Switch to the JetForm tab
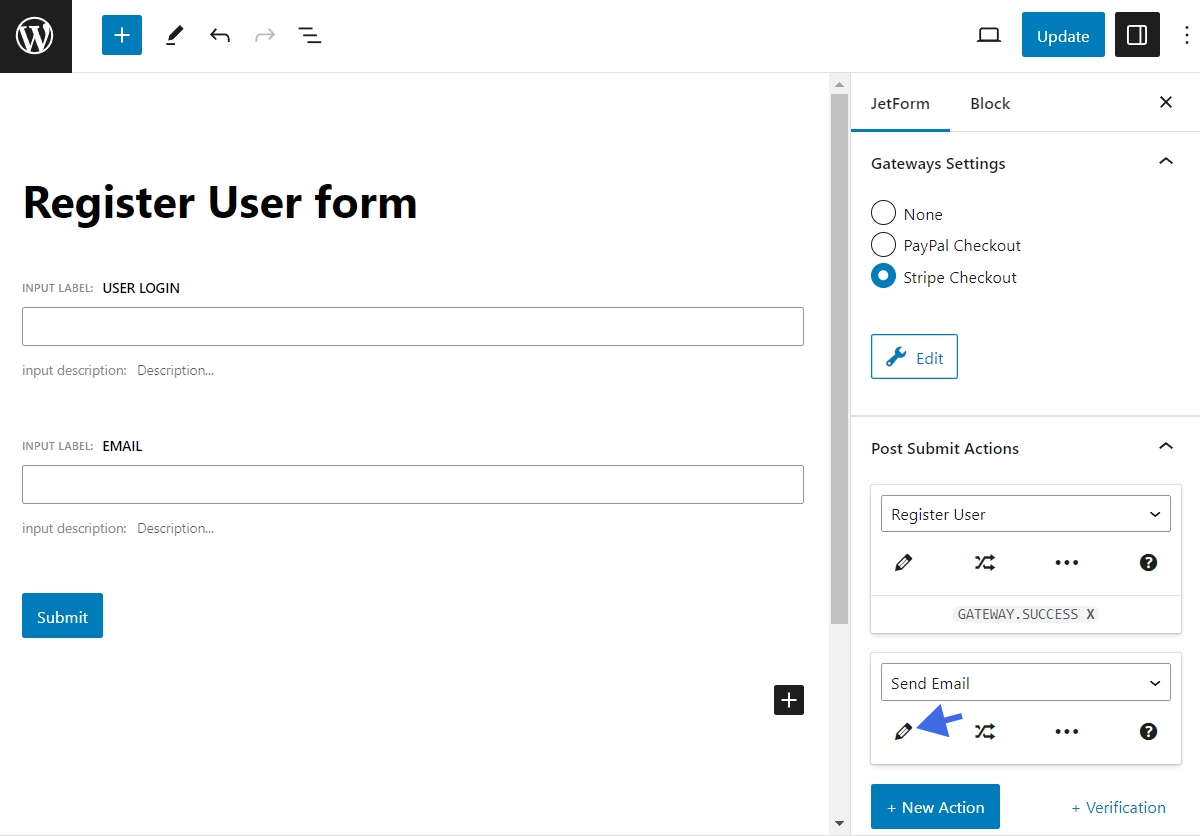1200x836 pixels. coord(900,103)
